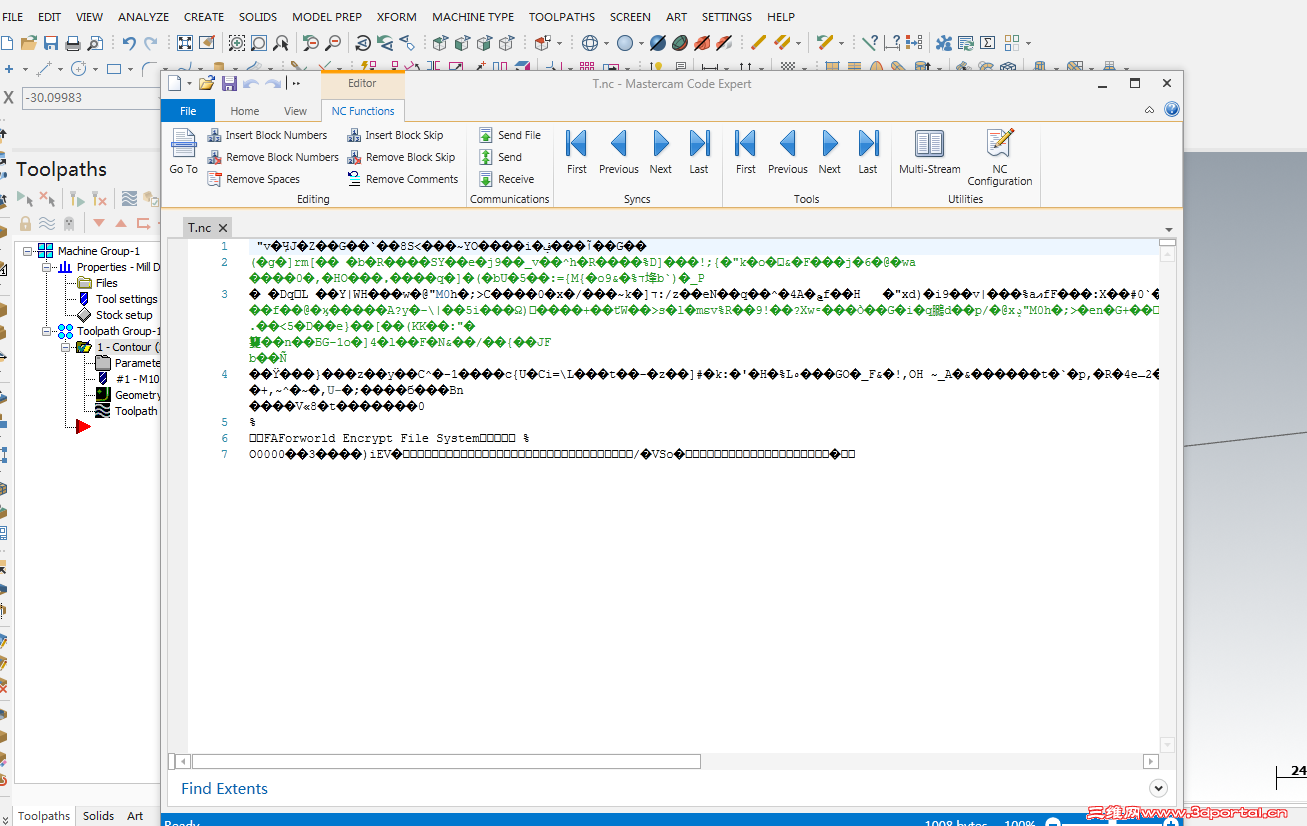
Task: Click Open folder icon in Code Expert title bar
Action: (207, 84)
